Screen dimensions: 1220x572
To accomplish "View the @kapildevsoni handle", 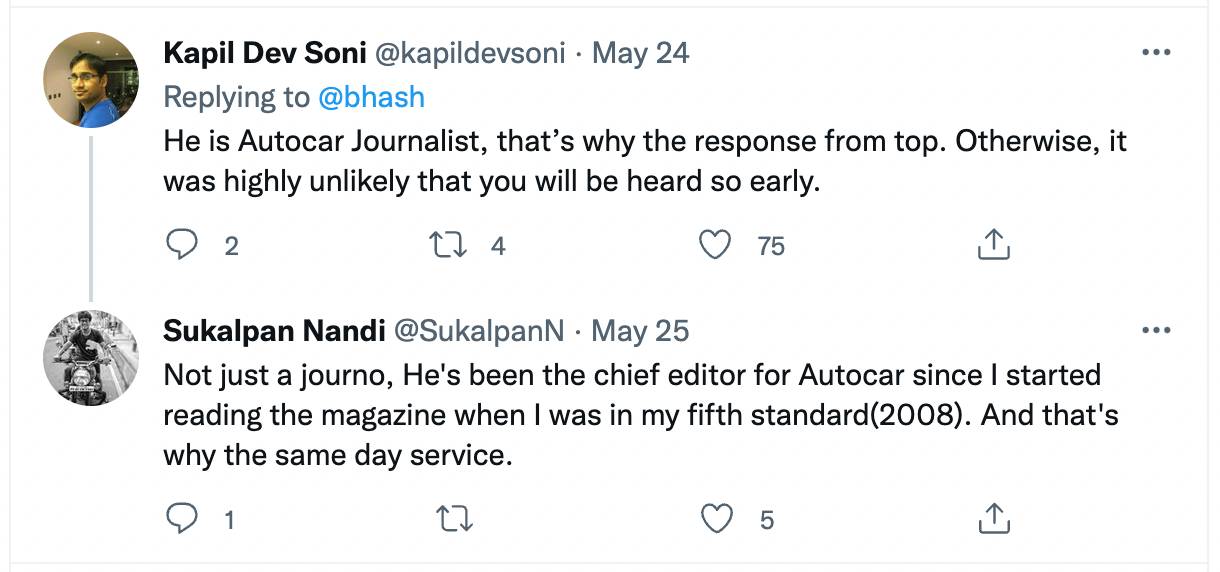I will point(467,53).
